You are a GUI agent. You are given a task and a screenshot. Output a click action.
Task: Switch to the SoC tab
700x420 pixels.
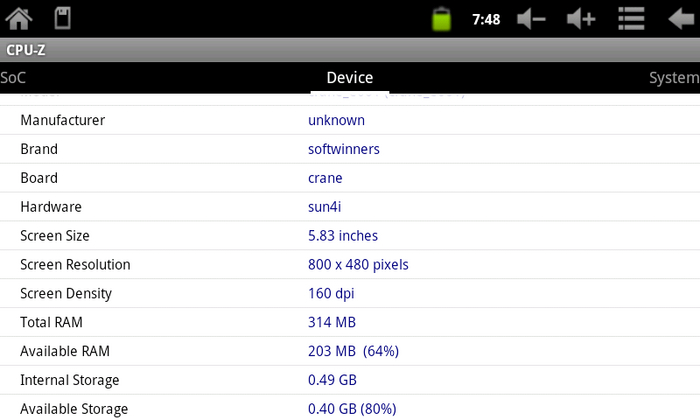pyautogui.click(x=13, y=78)
